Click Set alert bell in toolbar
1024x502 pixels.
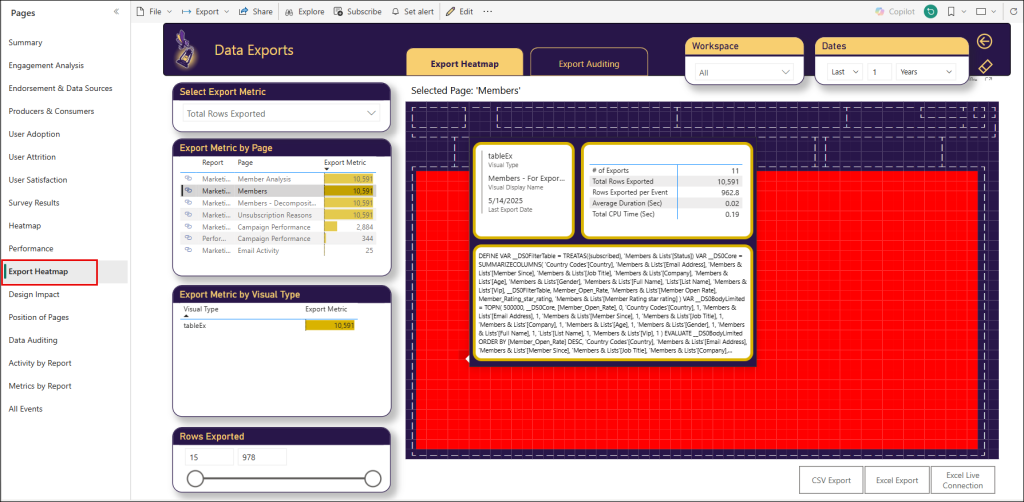point(415,11)
